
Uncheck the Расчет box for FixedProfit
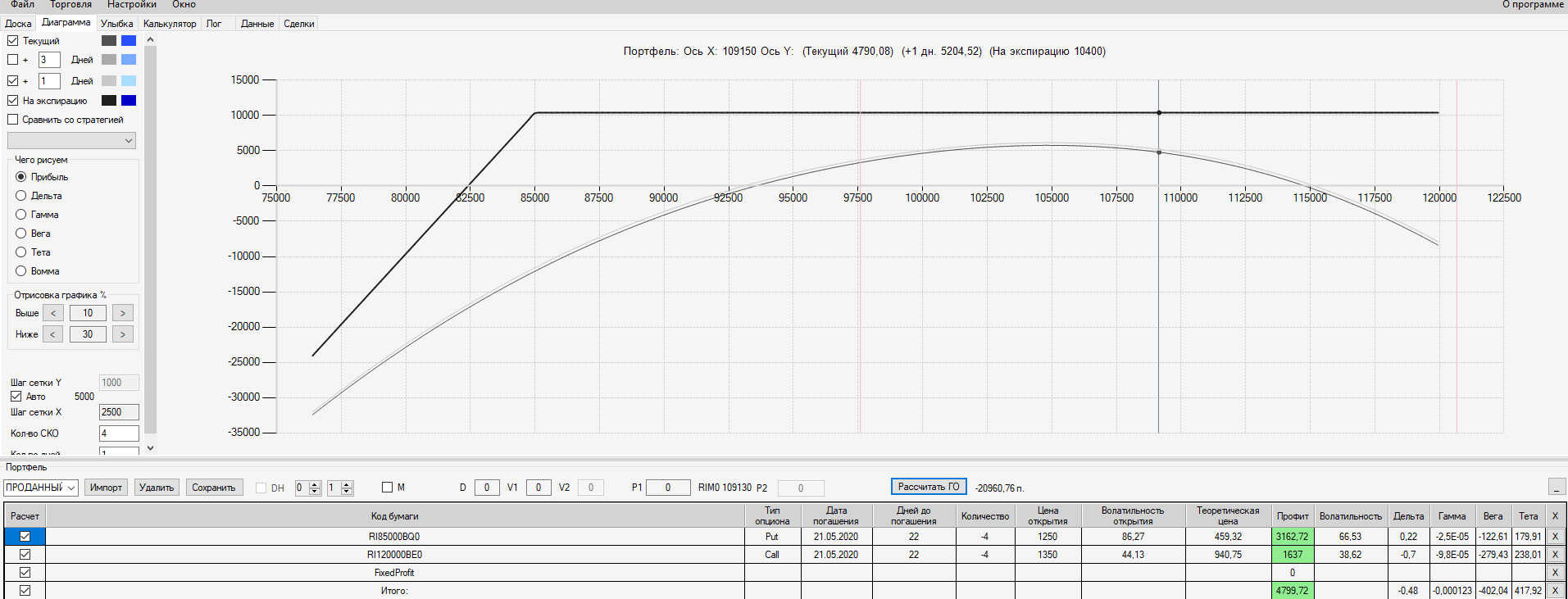click(x=25, y=573)
